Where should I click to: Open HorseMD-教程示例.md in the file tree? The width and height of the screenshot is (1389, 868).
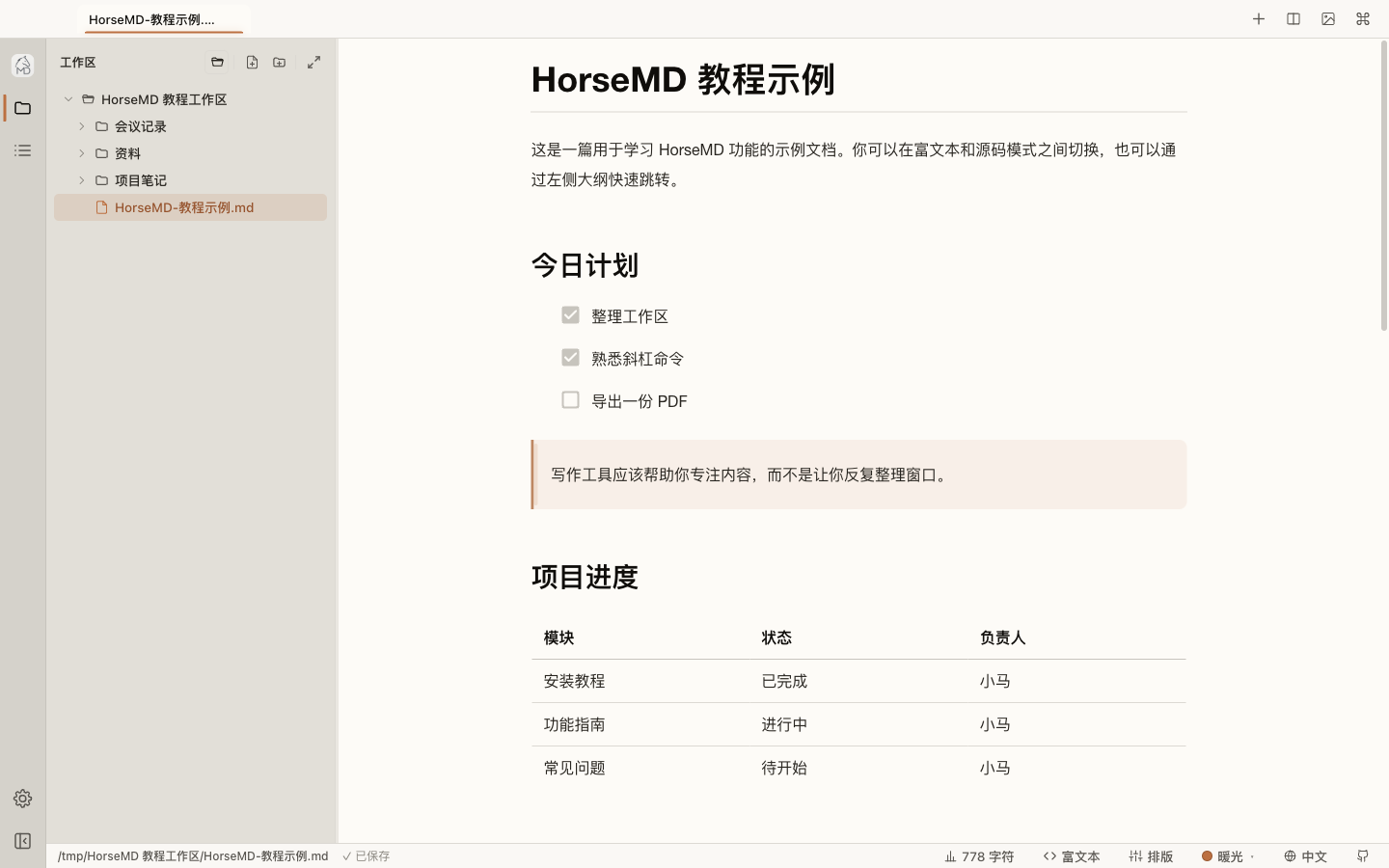click(x=190, y=207)
